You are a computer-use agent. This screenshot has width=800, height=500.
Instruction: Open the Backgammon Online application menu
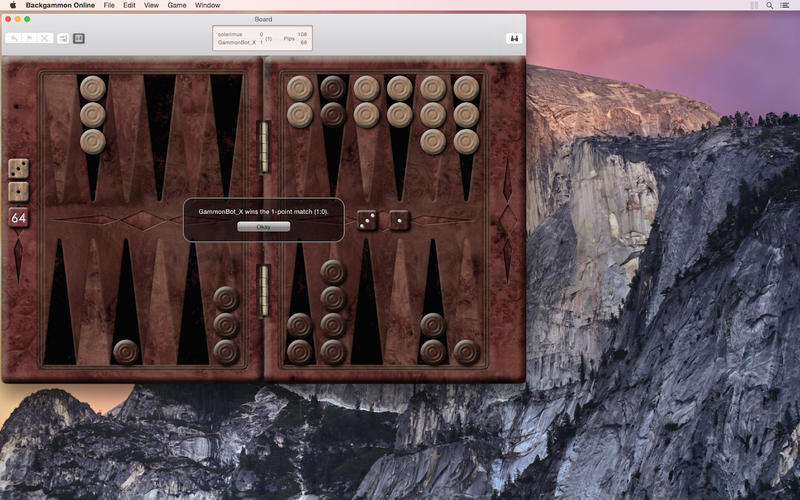(x=59, y=5)
